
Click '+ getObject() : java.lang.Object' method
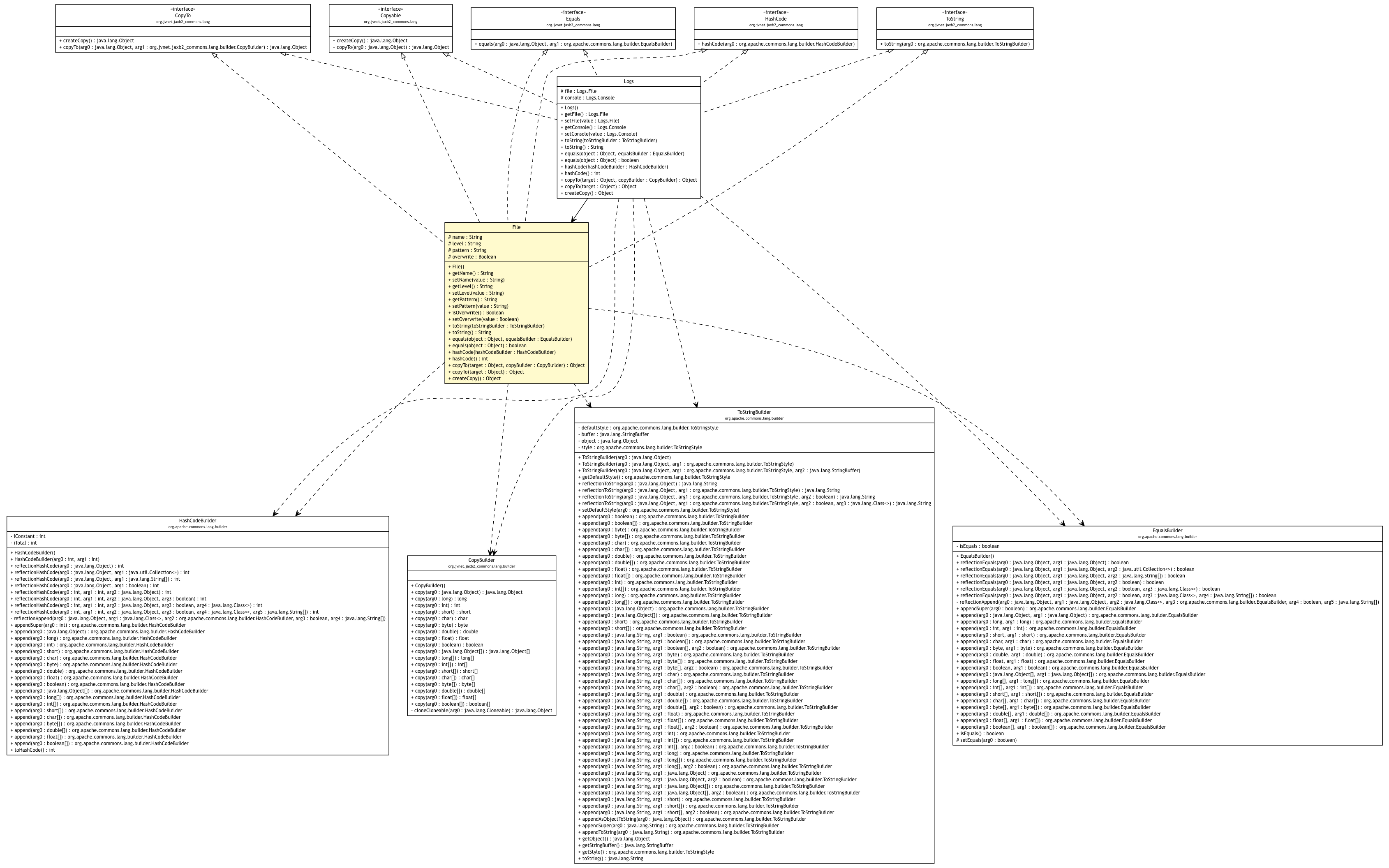614,839
